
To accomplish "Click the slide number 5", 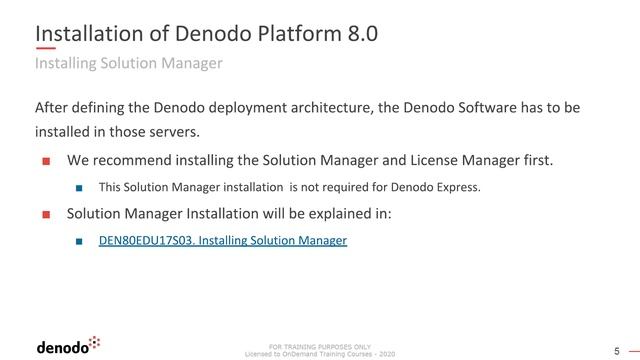I will tap(617, 351).
